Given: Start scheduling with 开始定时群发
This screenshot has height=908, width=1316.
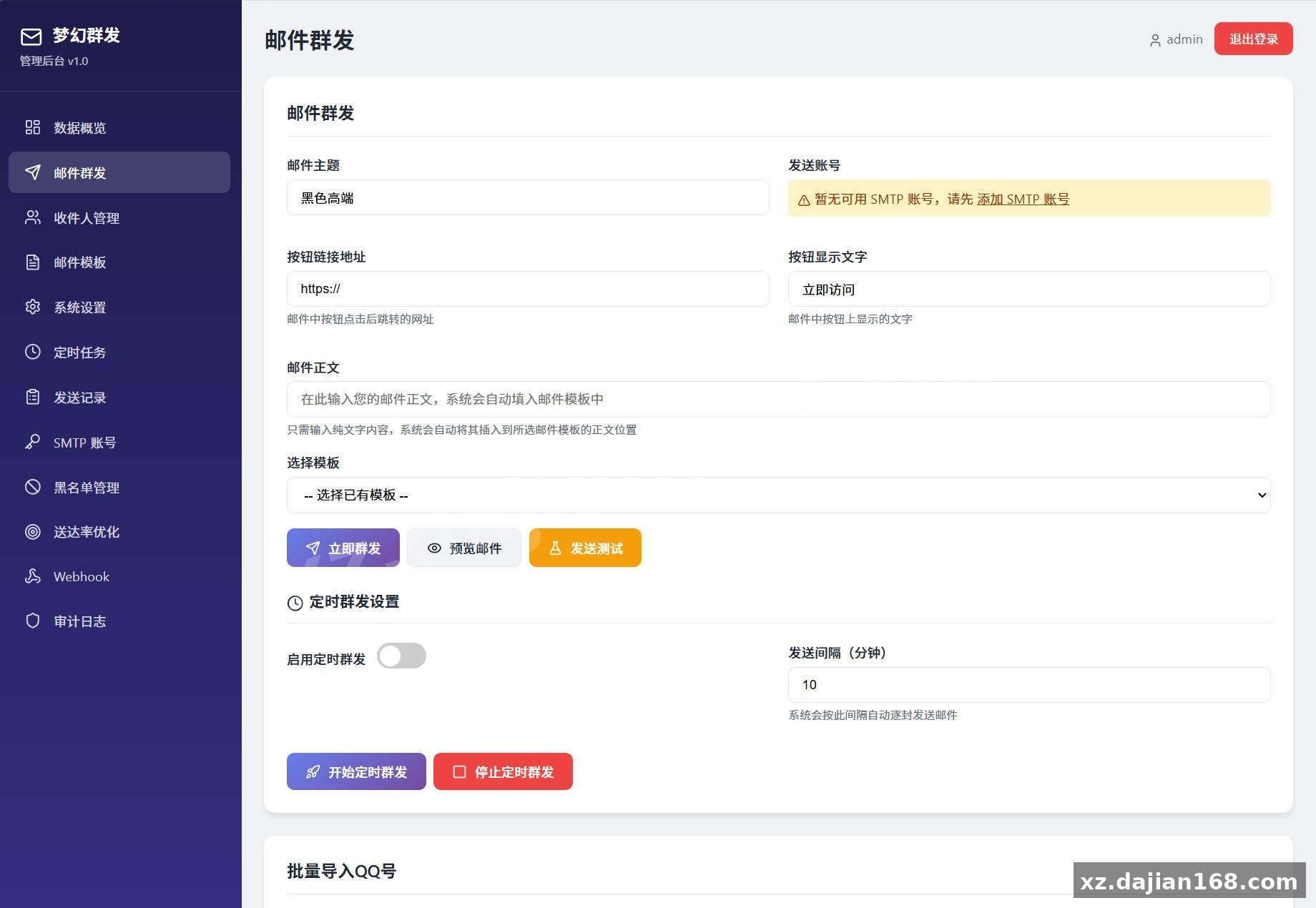Looking at the screenshot, I should click(x=356, y=771).
